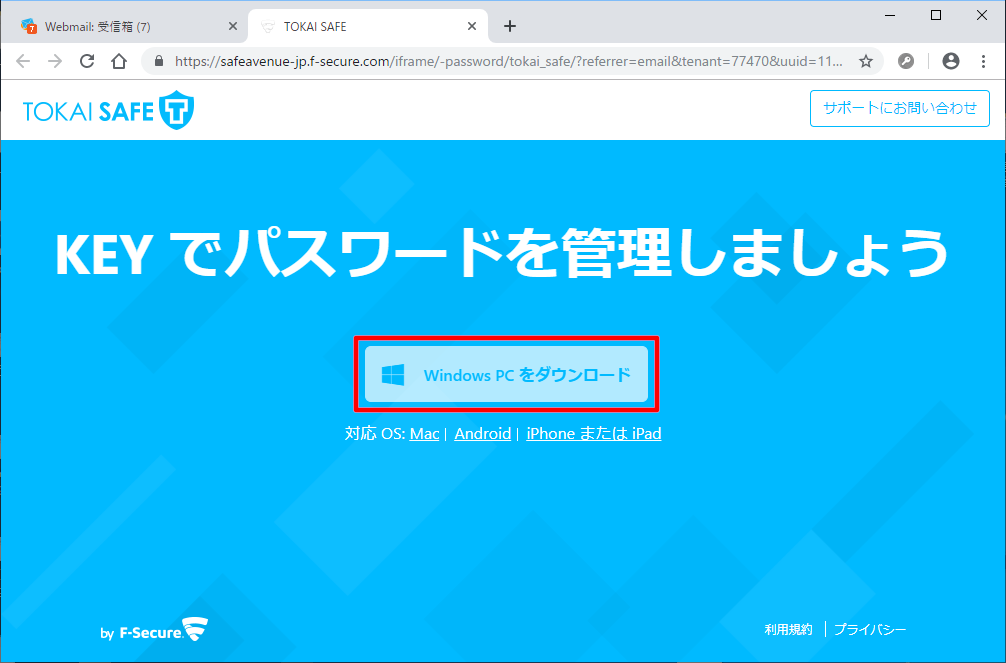Image resolution: width=1006 pixels, height=663 pixels.
Task: Switch to the Webmail 受信箱 tab
Action: (124, 26)
